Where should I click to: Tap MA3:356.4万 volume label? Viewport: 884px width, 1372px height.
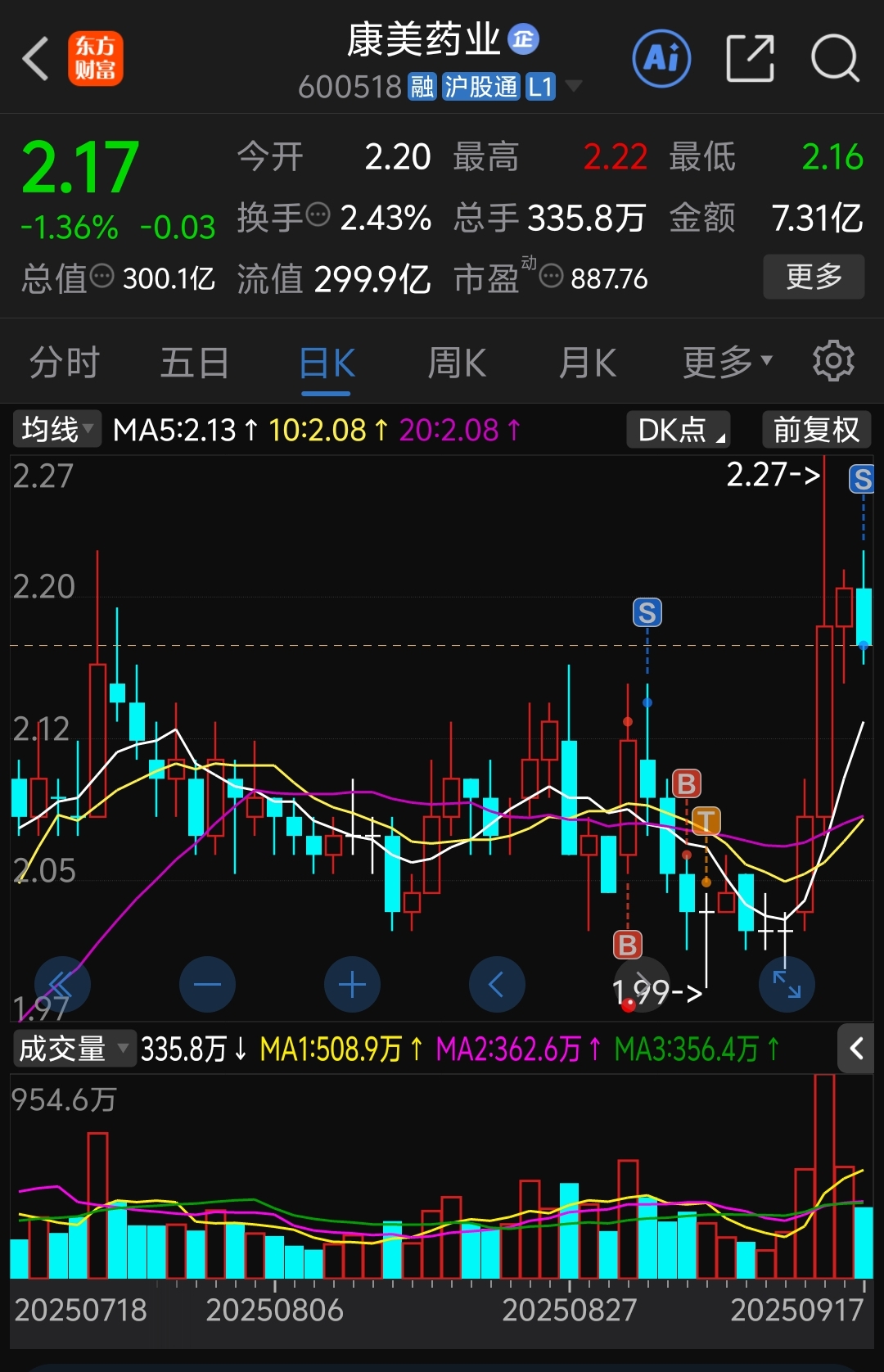[697, 1049]
